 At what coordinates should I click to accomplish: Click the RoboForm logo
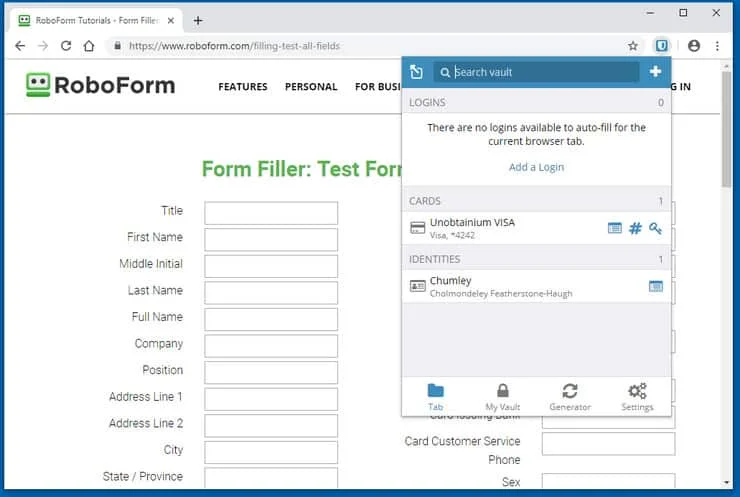(100, 85)
